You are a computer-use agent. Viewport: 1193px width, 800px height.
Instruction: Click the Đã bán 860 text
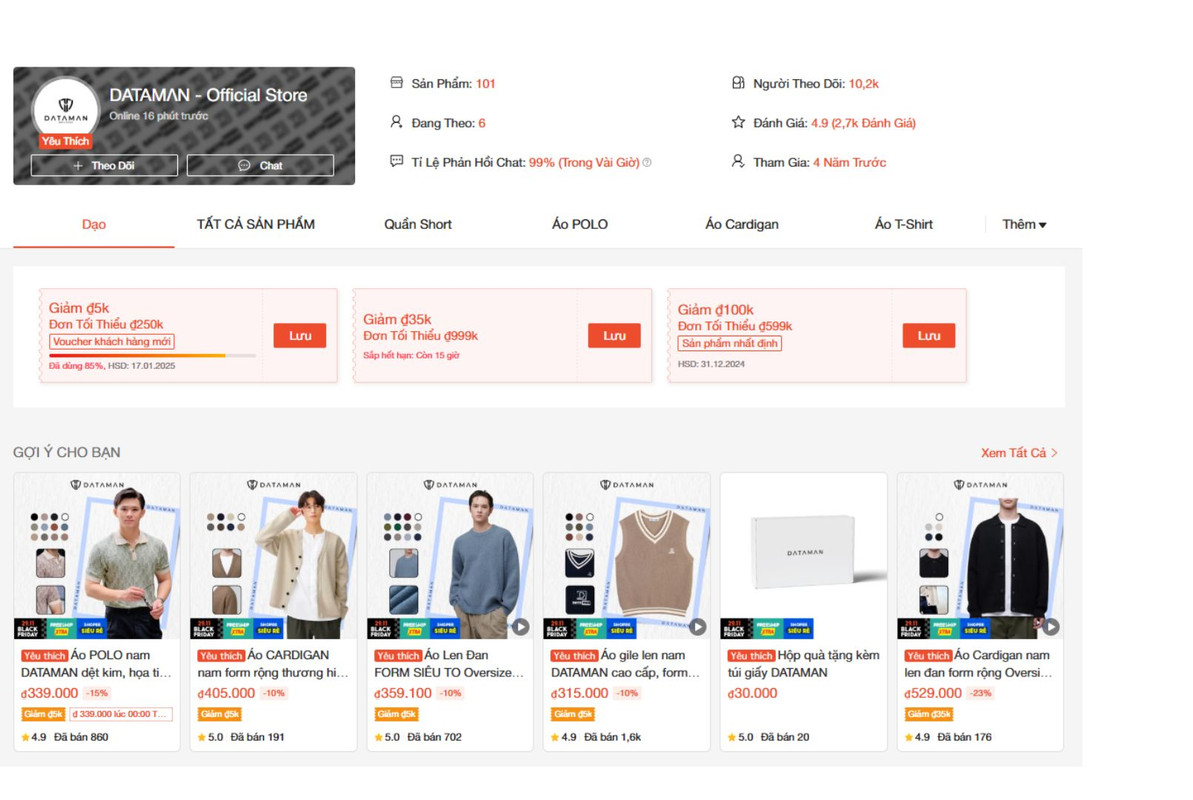[81, 737]
